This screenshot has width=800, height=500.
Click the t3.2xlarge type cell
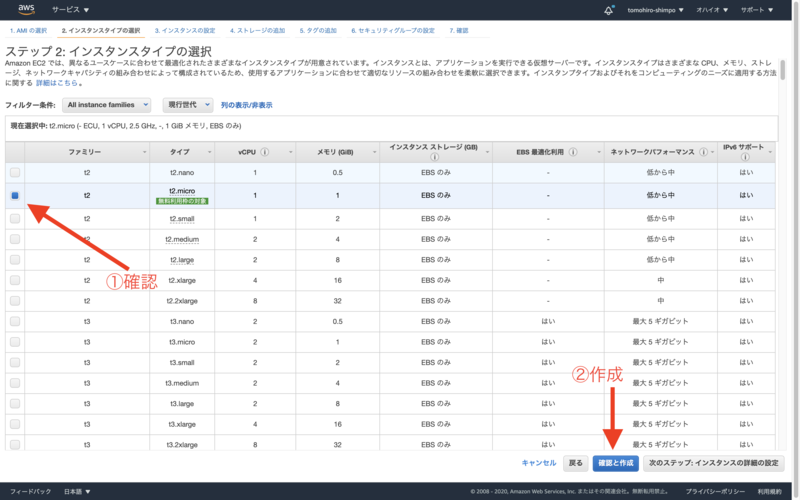(x=182, y=445)
